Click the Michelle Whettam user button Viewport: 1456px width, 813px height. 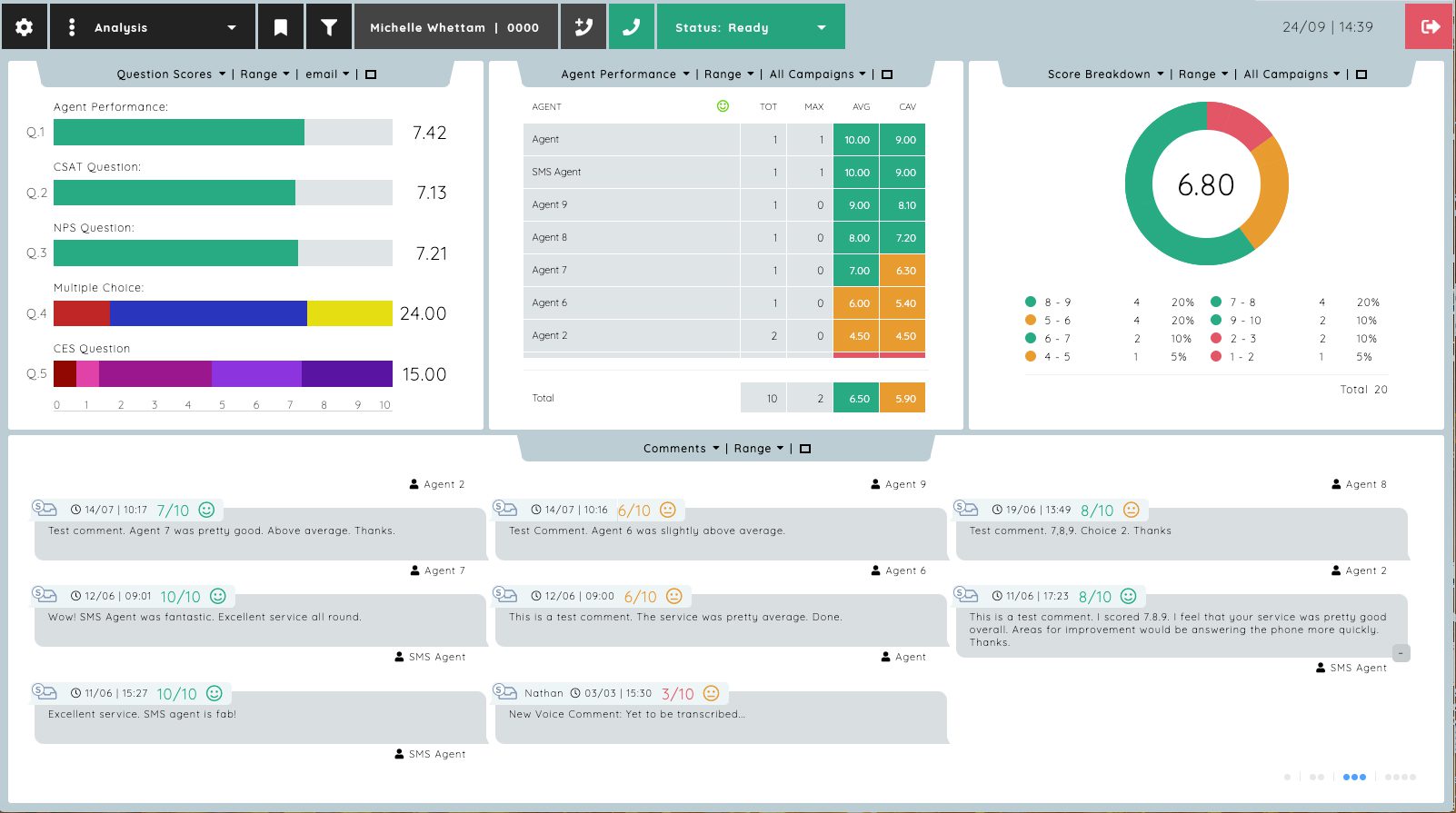pos(454,27)
